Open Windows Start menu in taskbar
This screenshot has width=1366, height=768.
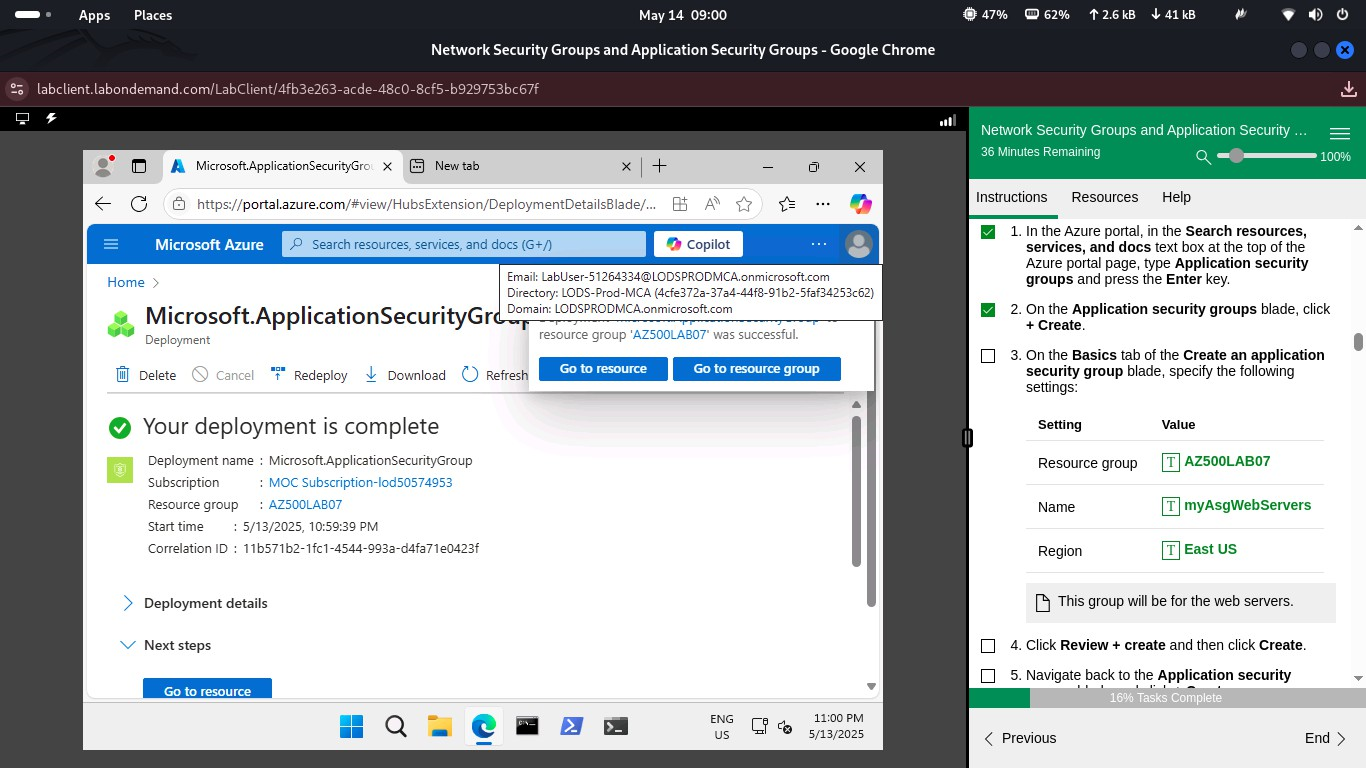tap(352, 726)
